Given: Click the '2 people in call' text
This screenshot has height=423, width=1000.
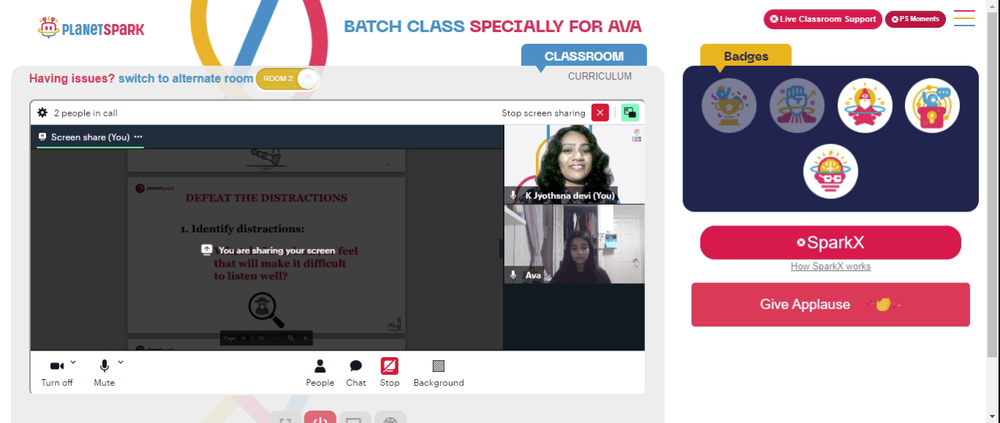Looking at the screenshot, I should pyautogui.click(x=85, y=113).
